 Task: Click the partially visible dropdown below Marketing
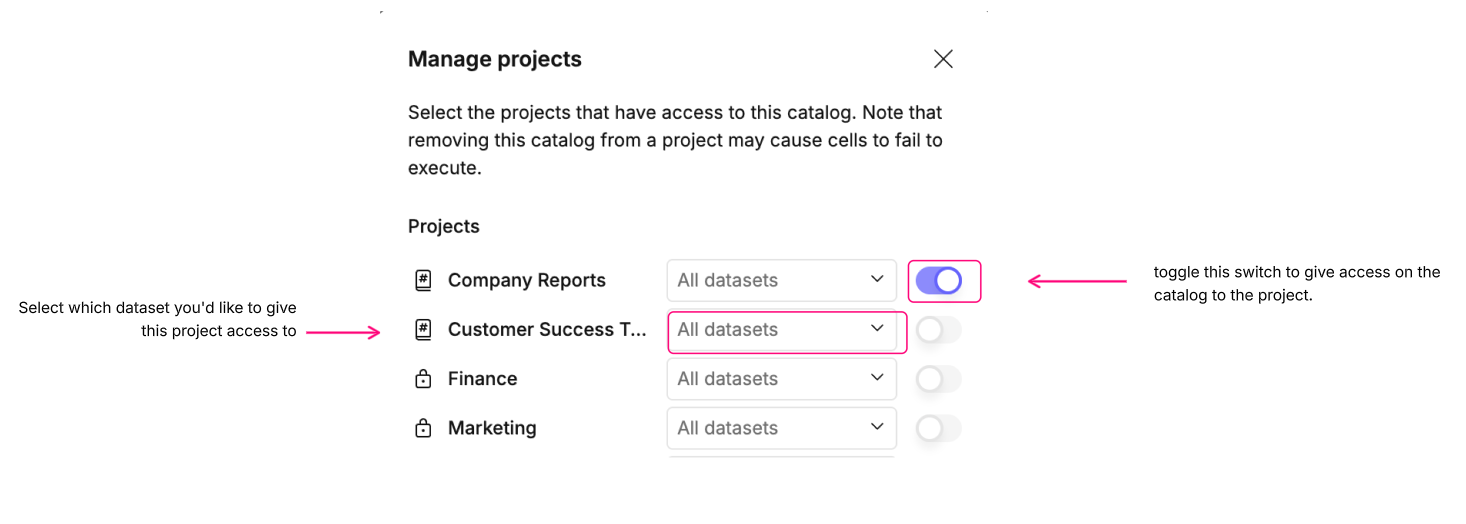pos(781,456)
